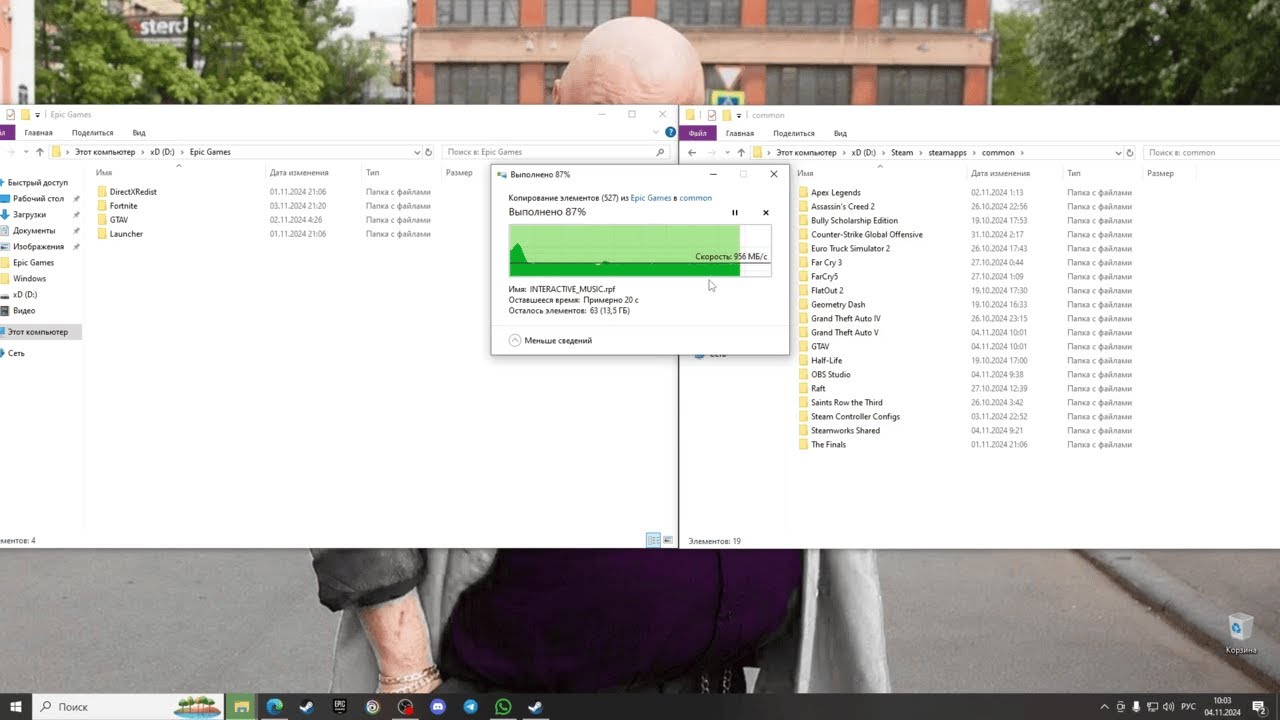
Task: Open notification center from taskbar
Action: (1260, 706)
